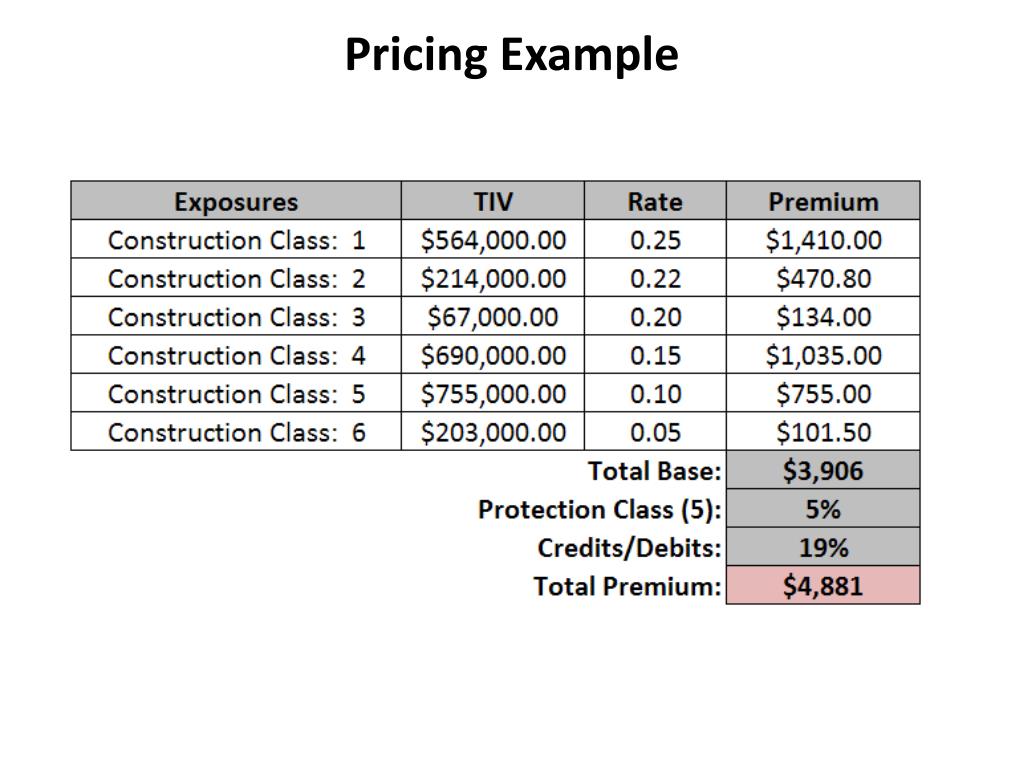Screen dimensions: 1024x768
Task: Click the 0.05 rate cell
Action: [x=655, y=432]
